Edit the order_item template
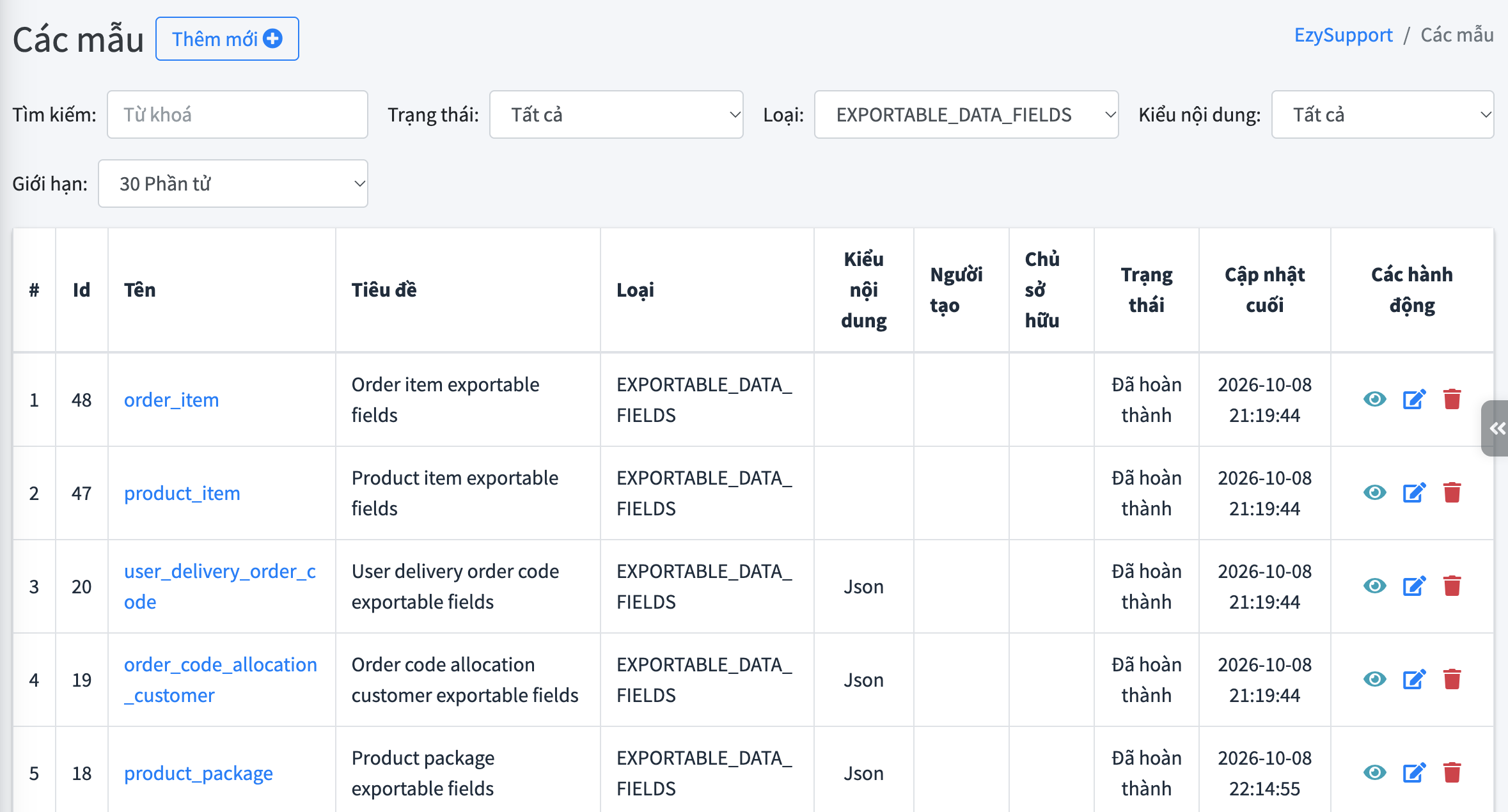Screen dimensions: 1508x812 [x=1414, y=400]
